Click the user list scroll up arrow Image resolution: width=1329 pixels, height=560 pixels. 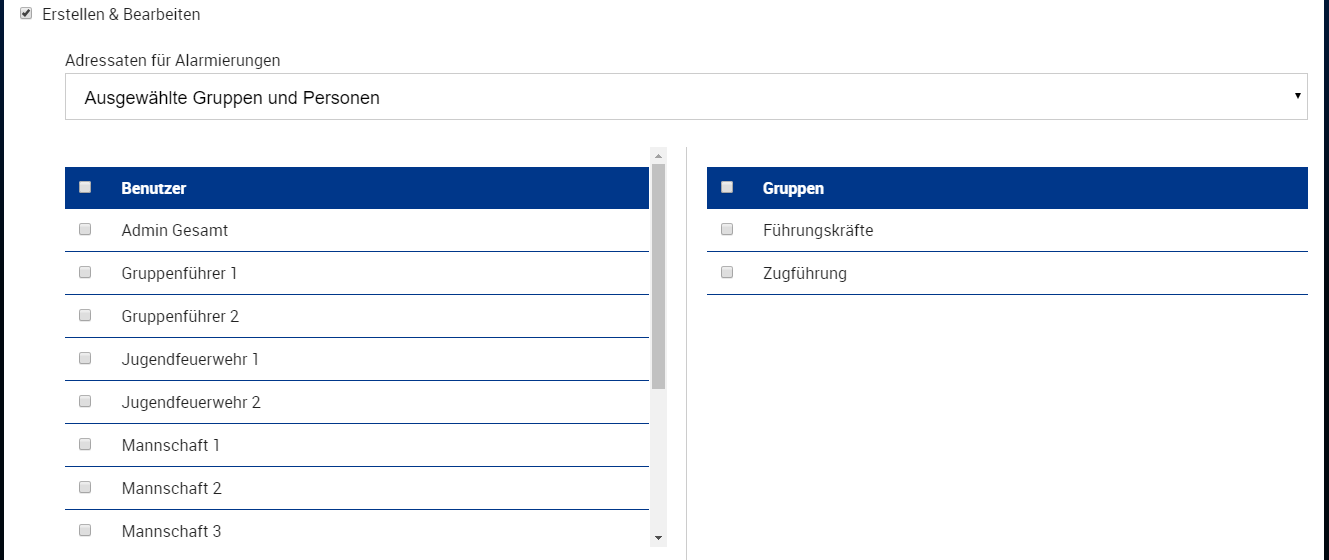coord(658,155)
